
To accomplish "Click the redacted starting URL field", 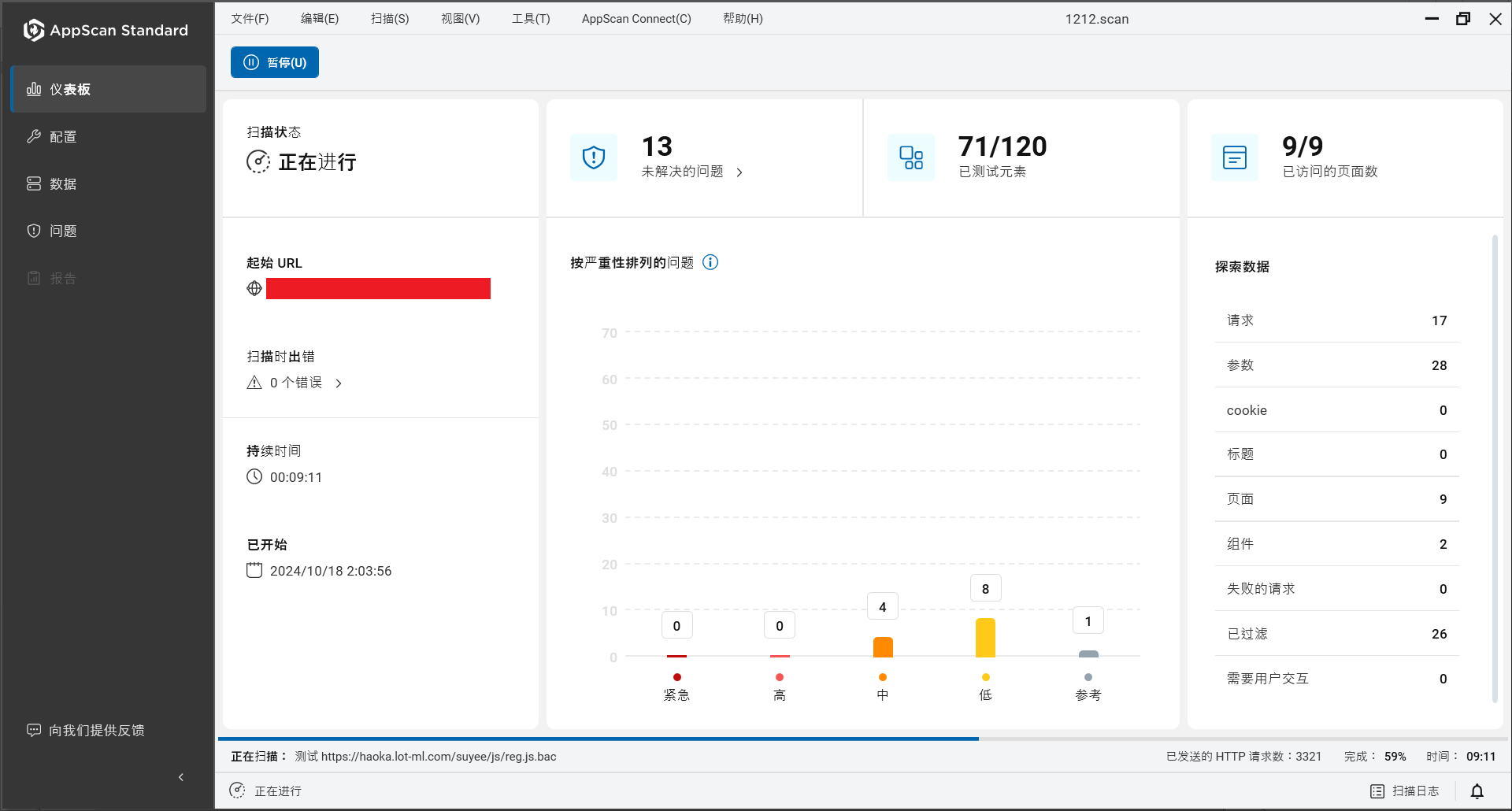I will click(378, 288).
